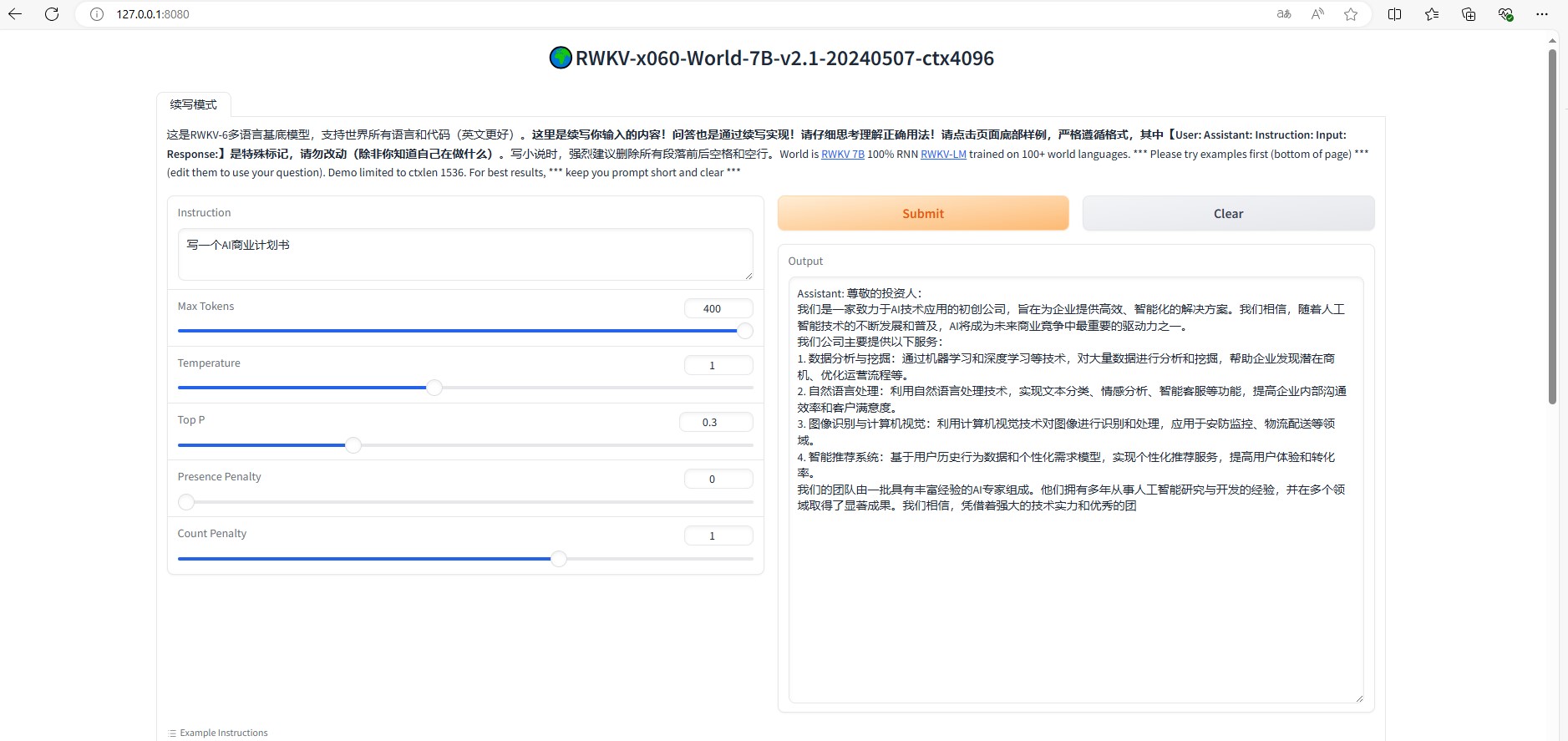Open the translate page icon

(x=1284, y=14)
